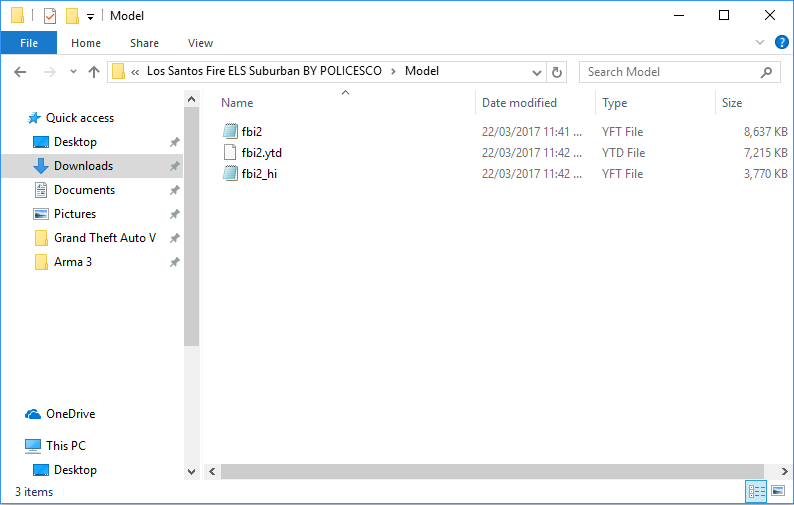The width and height of the screenshot is (794, 505).
Task: Select the fbi2 YFT file icon
Action: (230, 131)
